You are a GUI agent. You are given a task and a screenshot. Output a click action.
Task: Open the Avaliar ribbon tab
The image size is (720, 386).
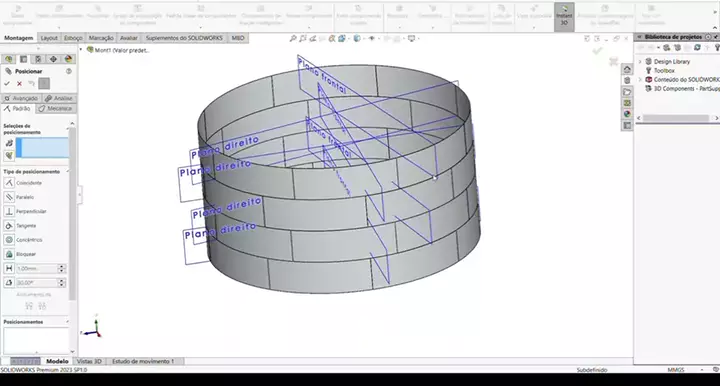click(129, 38)
